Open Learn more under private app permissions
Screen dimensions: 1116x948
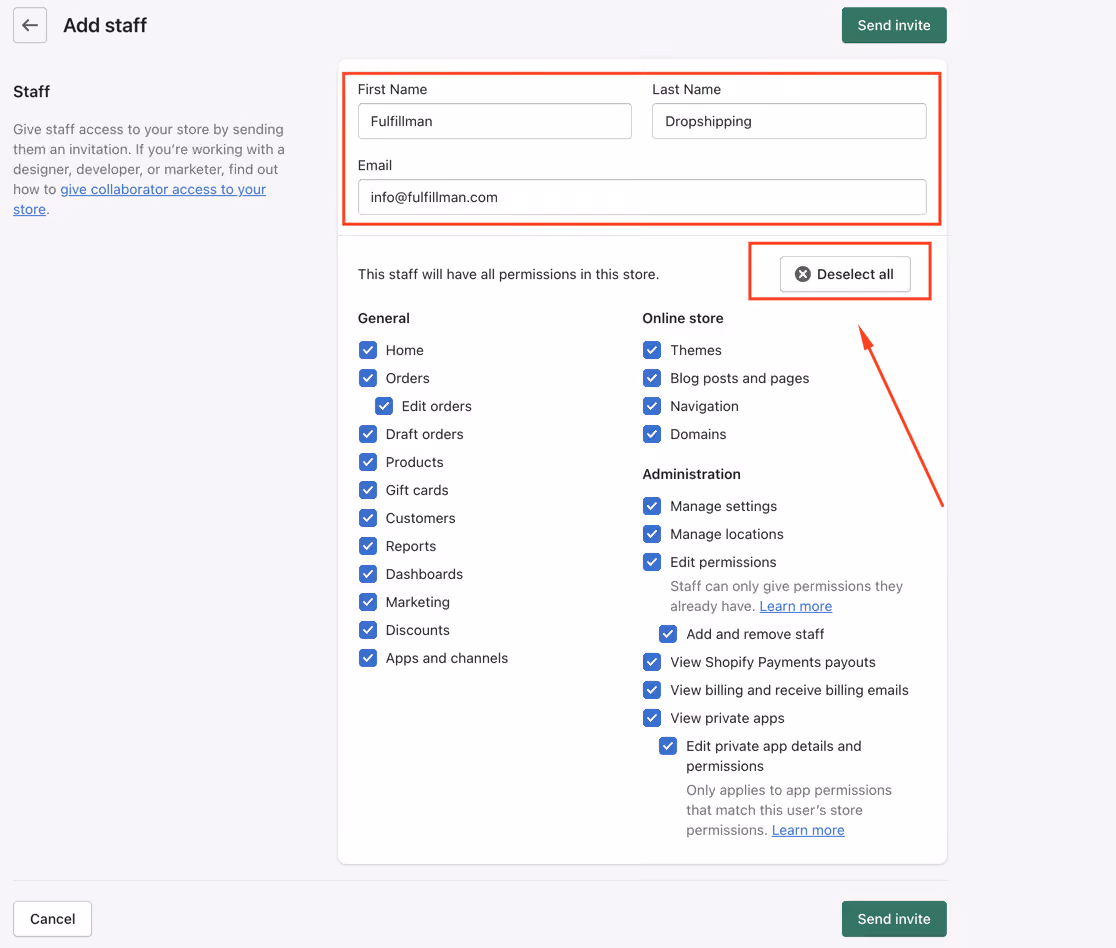click(x=808, y=831)
